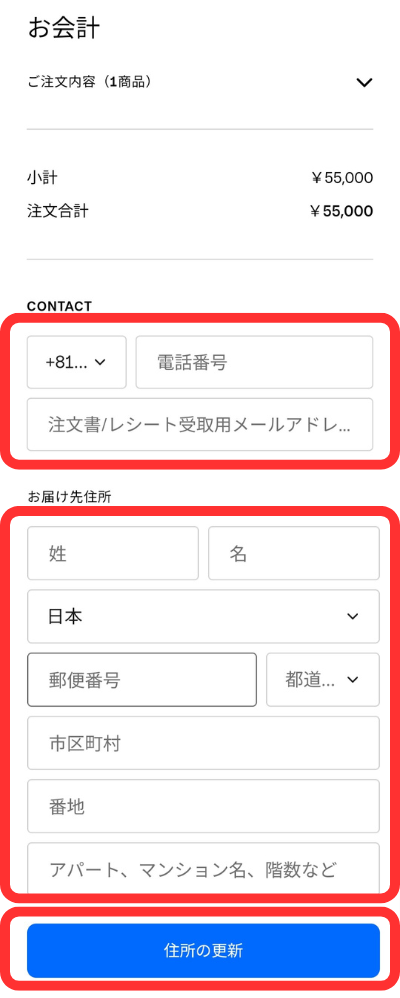
Task: Click the 注文合計 order total label
Action: 57,211
